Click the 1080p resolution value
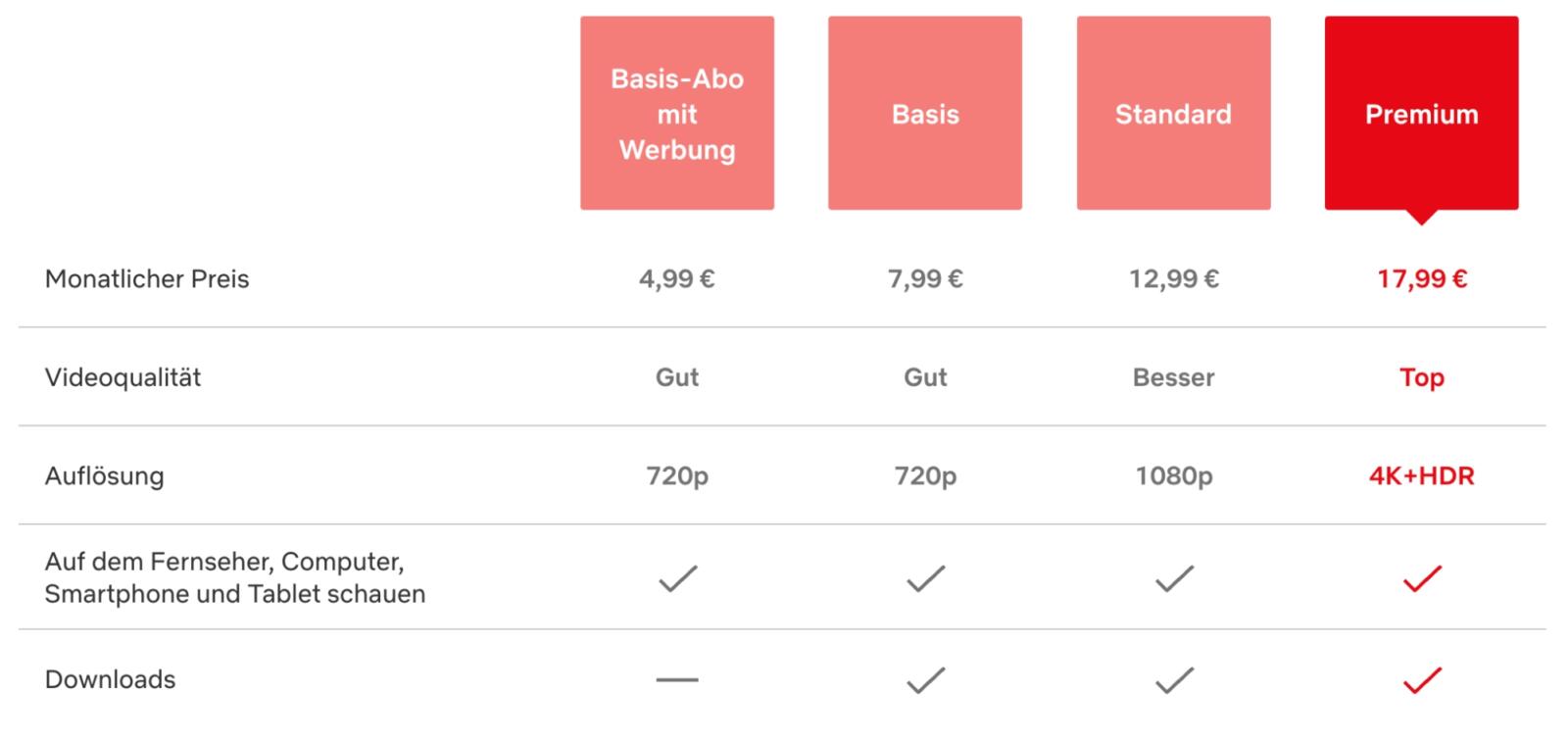Image resolution: width=1568 pixels, height=743 pixels. [x=1174, y=476]
